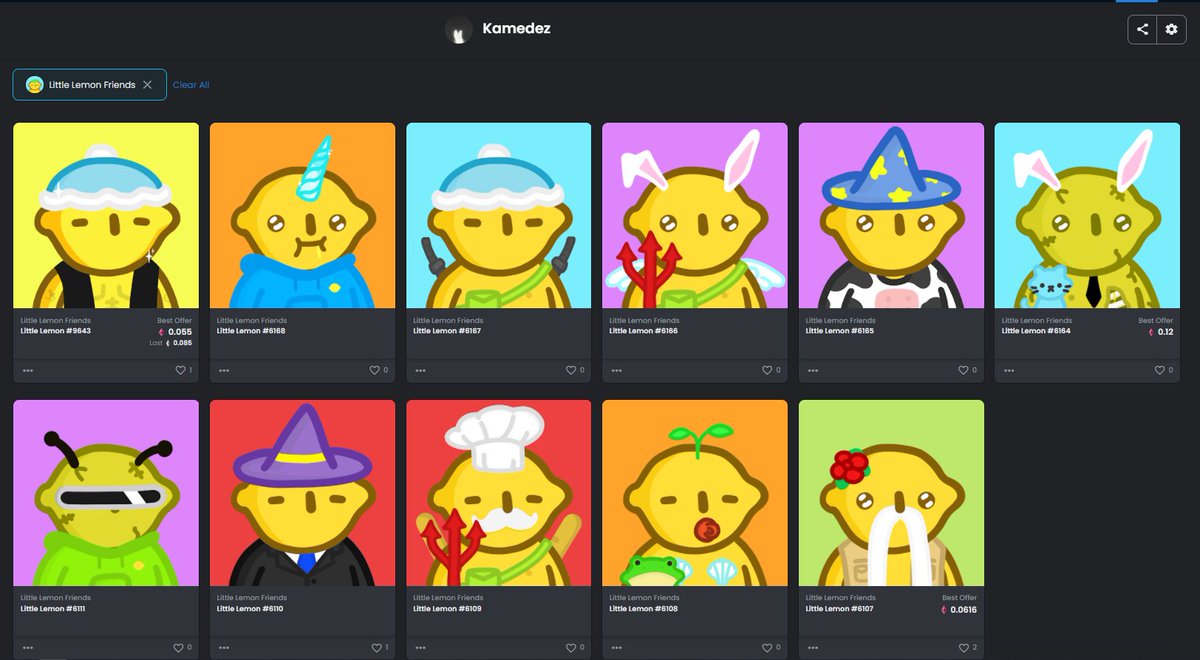1200x660 pixels.
Task: Like Little Lemon #9643 with heart icon
Action: [181, 370]
